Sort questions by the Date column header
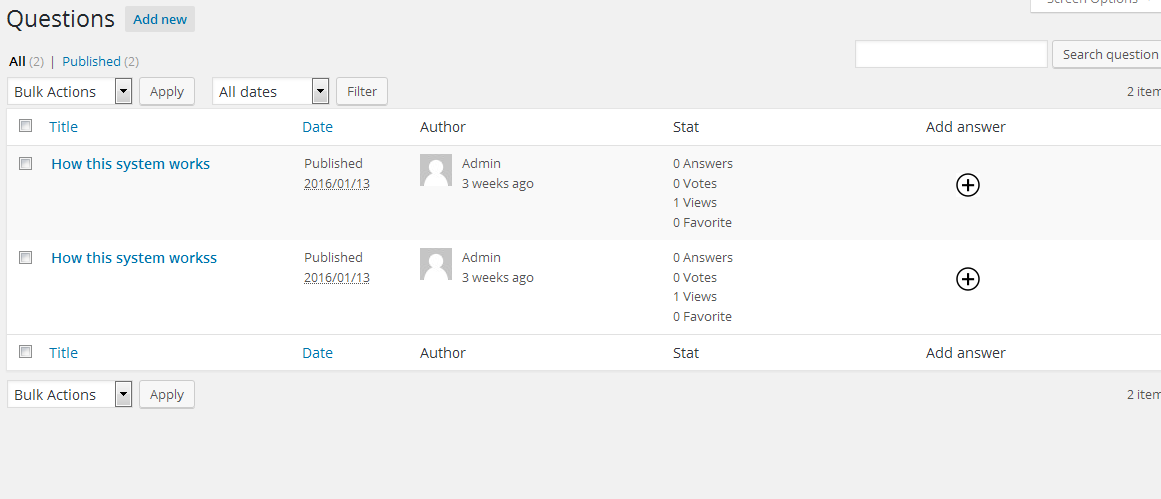 [317, 127]
